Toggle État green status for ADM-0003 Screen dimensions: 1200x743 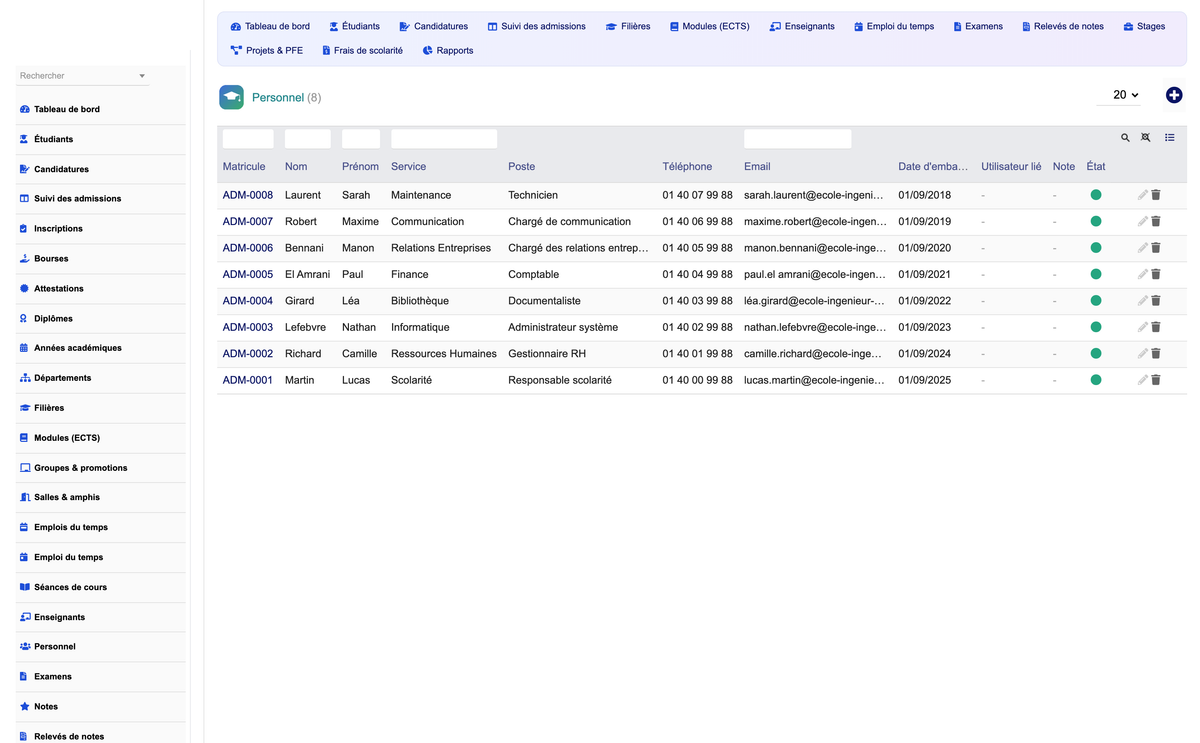click(x=1096, y=327)
